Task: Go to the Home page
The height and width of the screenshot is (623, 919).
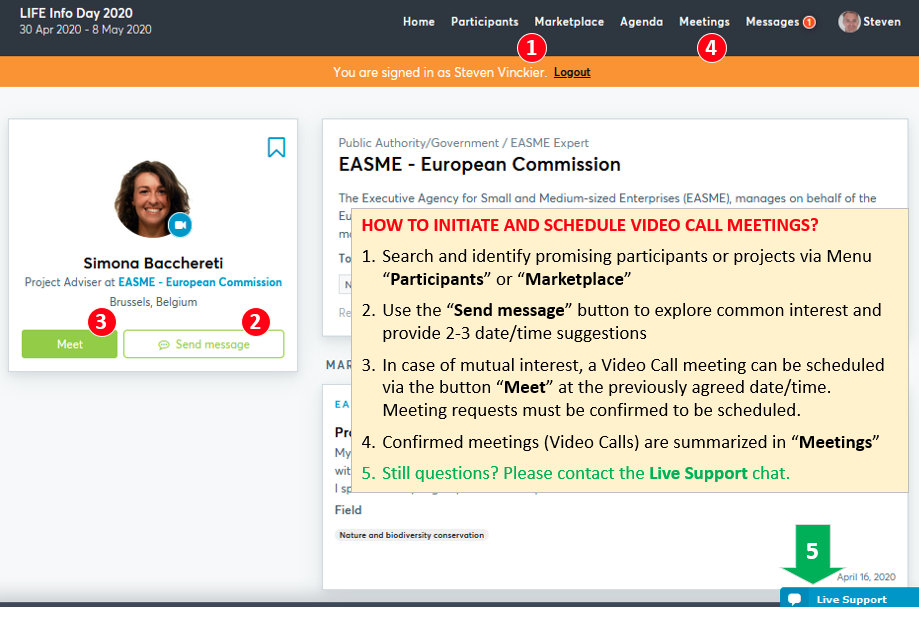Action: pos(418,22)
